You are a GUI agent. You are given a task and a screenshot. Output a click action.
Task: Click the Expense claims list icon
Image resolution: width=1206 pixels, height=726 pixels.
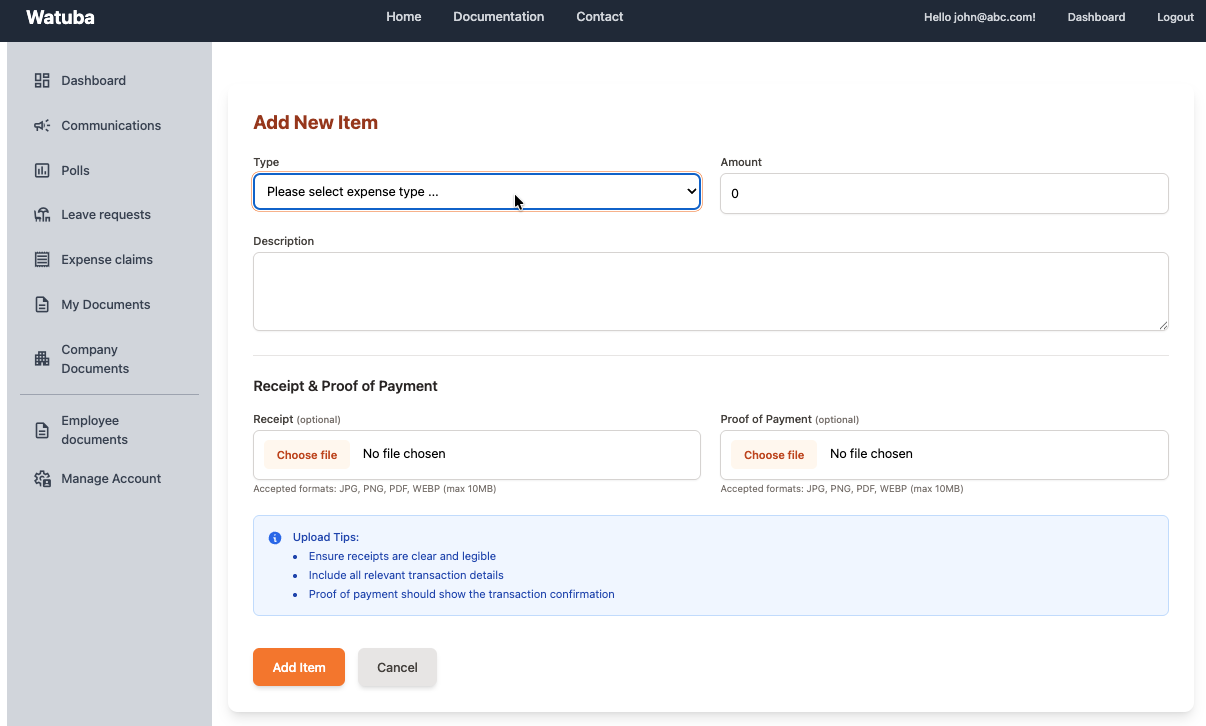(x=42, y=260)
